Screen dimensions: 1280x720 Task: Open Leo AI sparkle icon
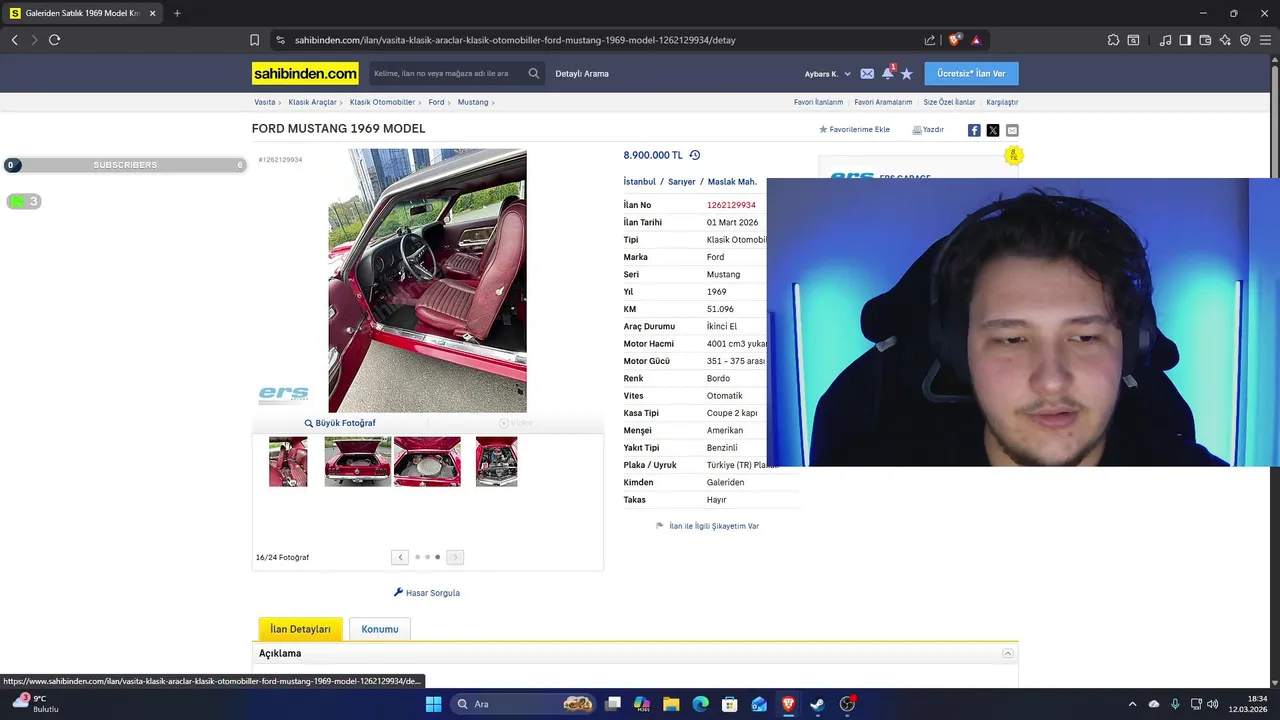click(x=1226, y=40)
